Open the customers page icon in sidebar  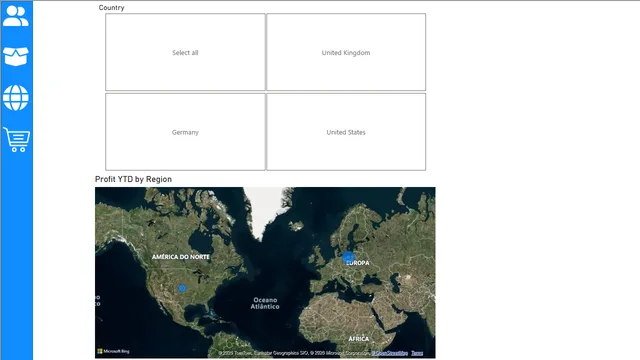pyautogui.click(x=16, y=16)
